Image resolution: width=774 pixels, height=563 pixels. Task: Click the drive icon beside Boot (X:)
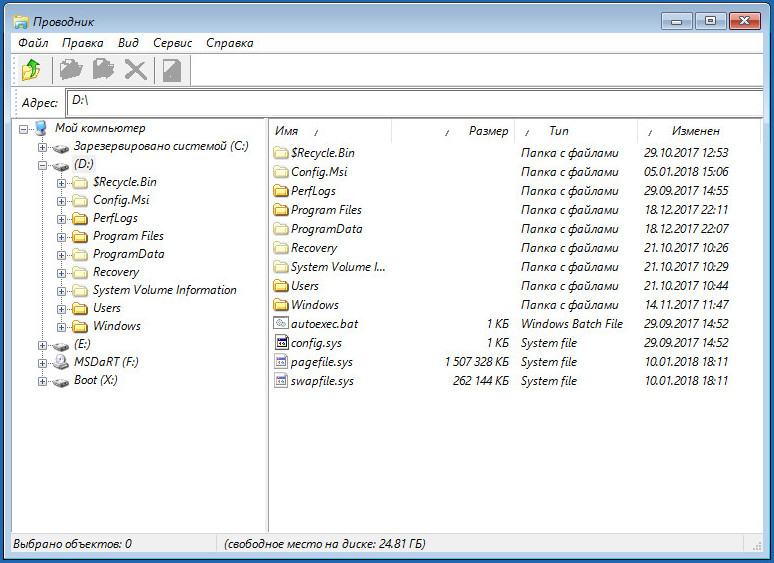[x=61, y=382]
